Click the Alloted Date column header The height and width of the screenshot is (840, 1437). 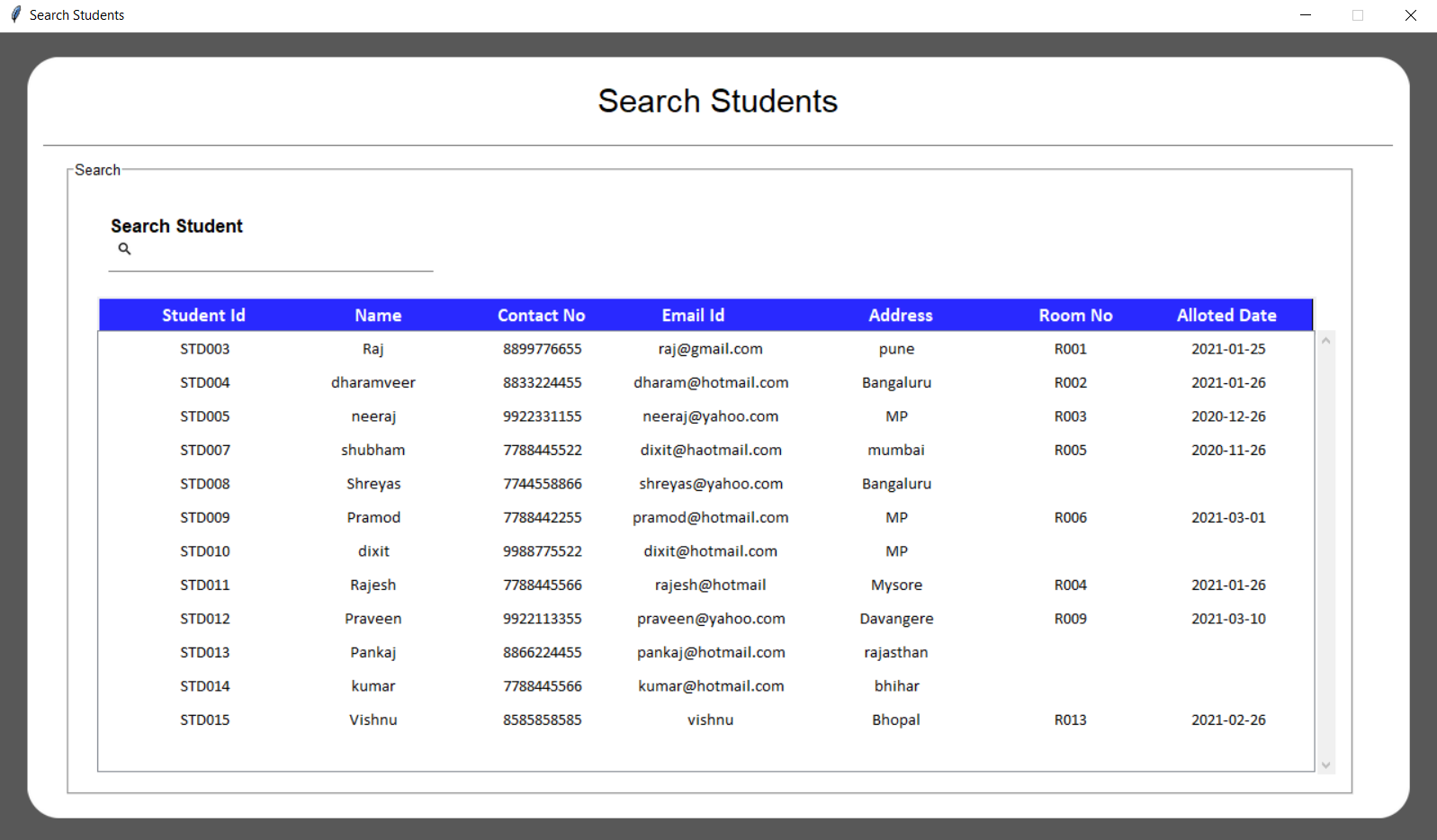point(1226,316)
